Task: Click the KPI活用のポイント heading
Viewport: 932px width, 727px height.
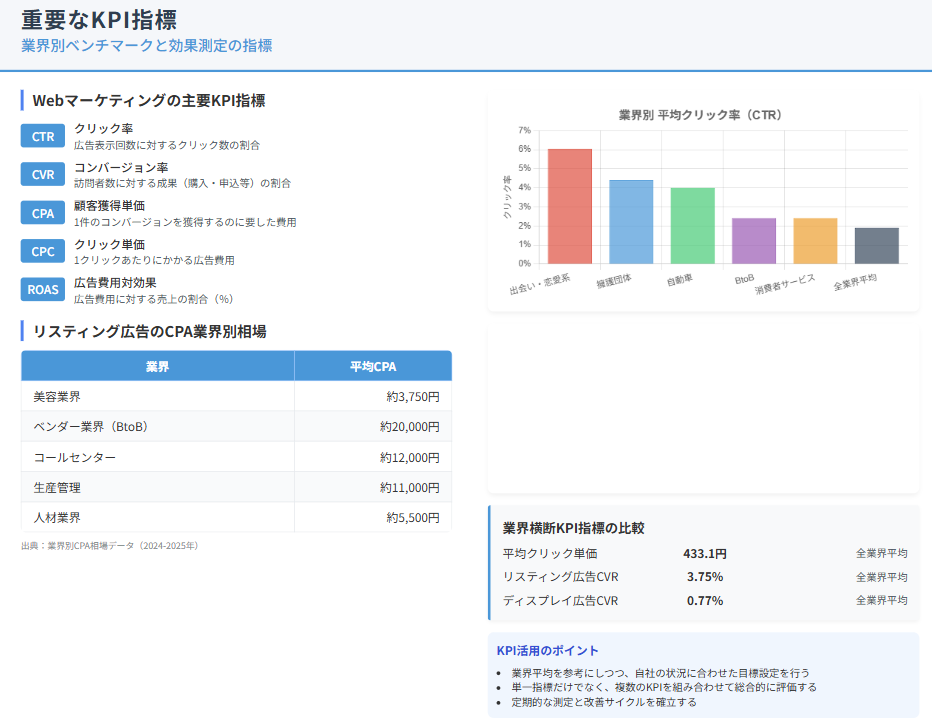Action: (547, 651)
